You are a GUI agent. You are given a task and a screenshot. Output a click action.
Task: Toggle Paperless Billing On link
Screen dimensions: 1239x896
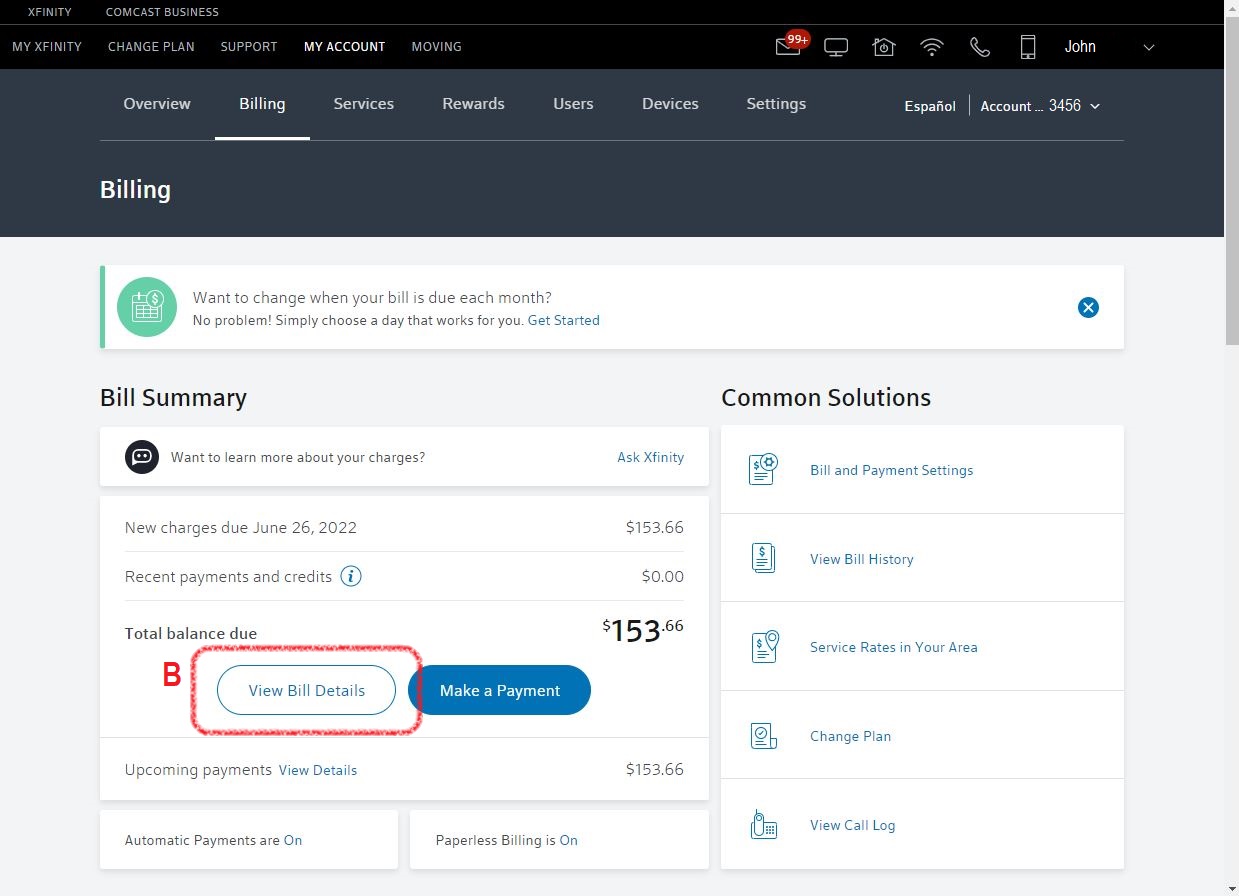click(x=568, y=840)
